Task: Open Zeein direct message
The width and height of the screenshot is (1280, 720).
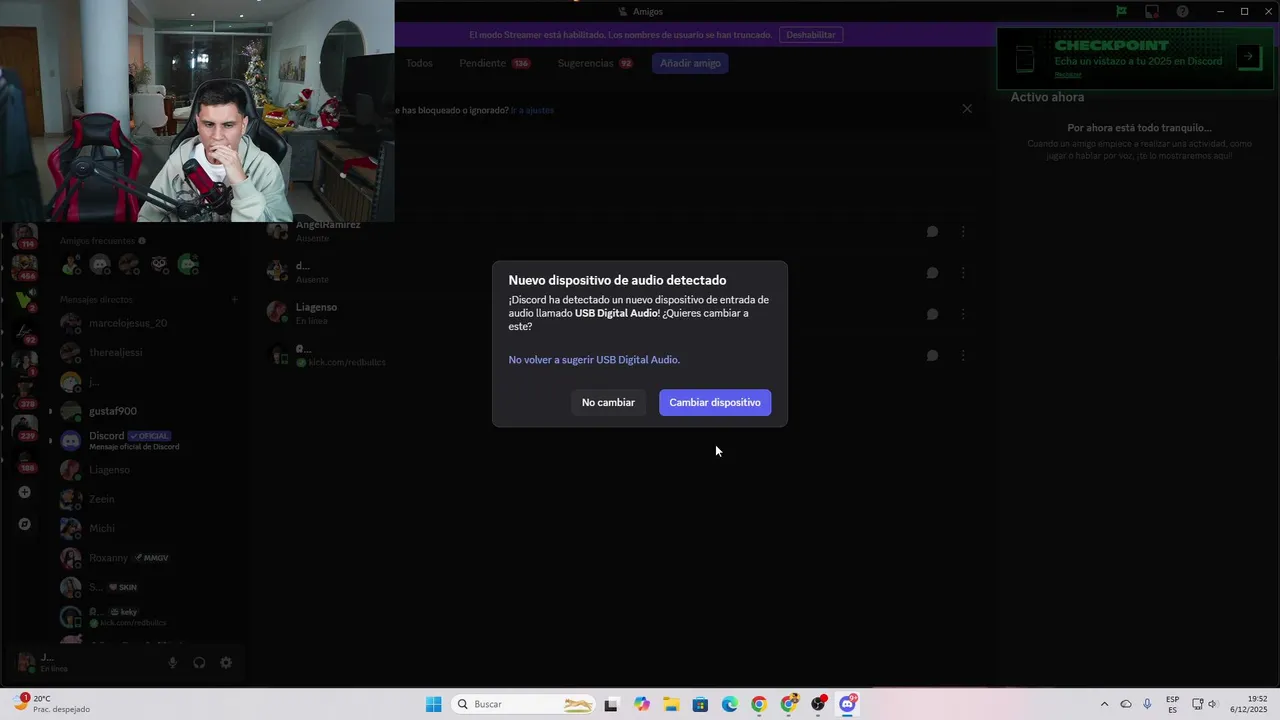Action: point(148,499)
